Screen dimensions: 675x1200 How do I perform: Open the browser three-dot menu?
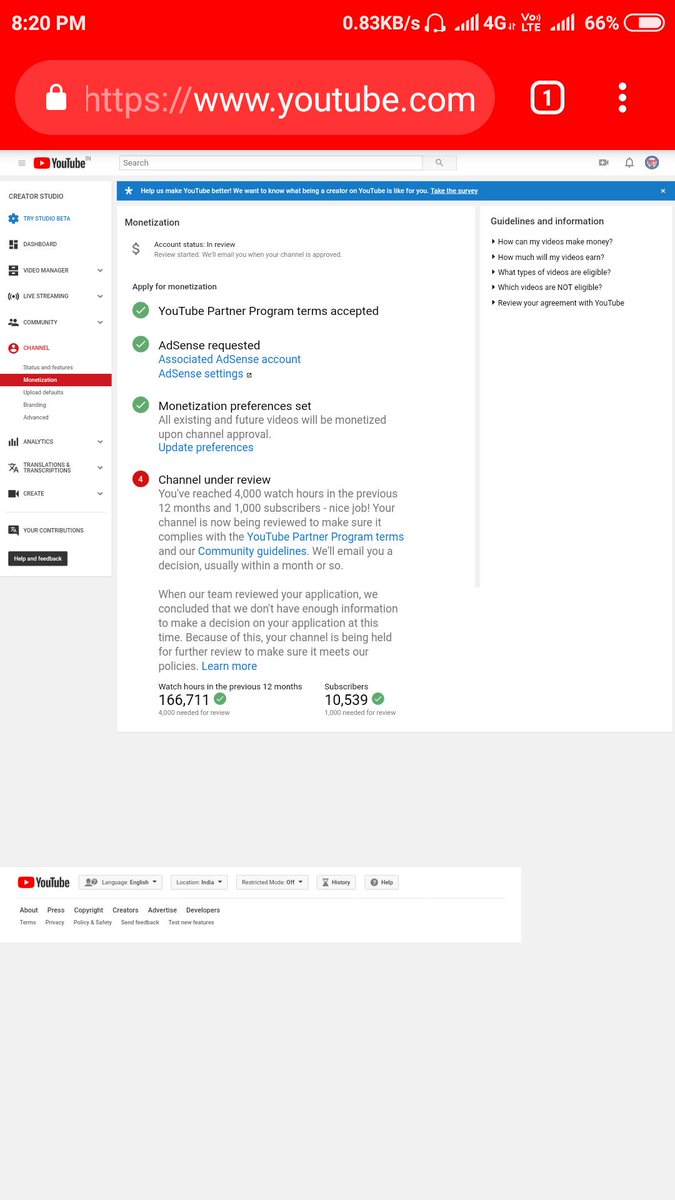click(622, 98)
